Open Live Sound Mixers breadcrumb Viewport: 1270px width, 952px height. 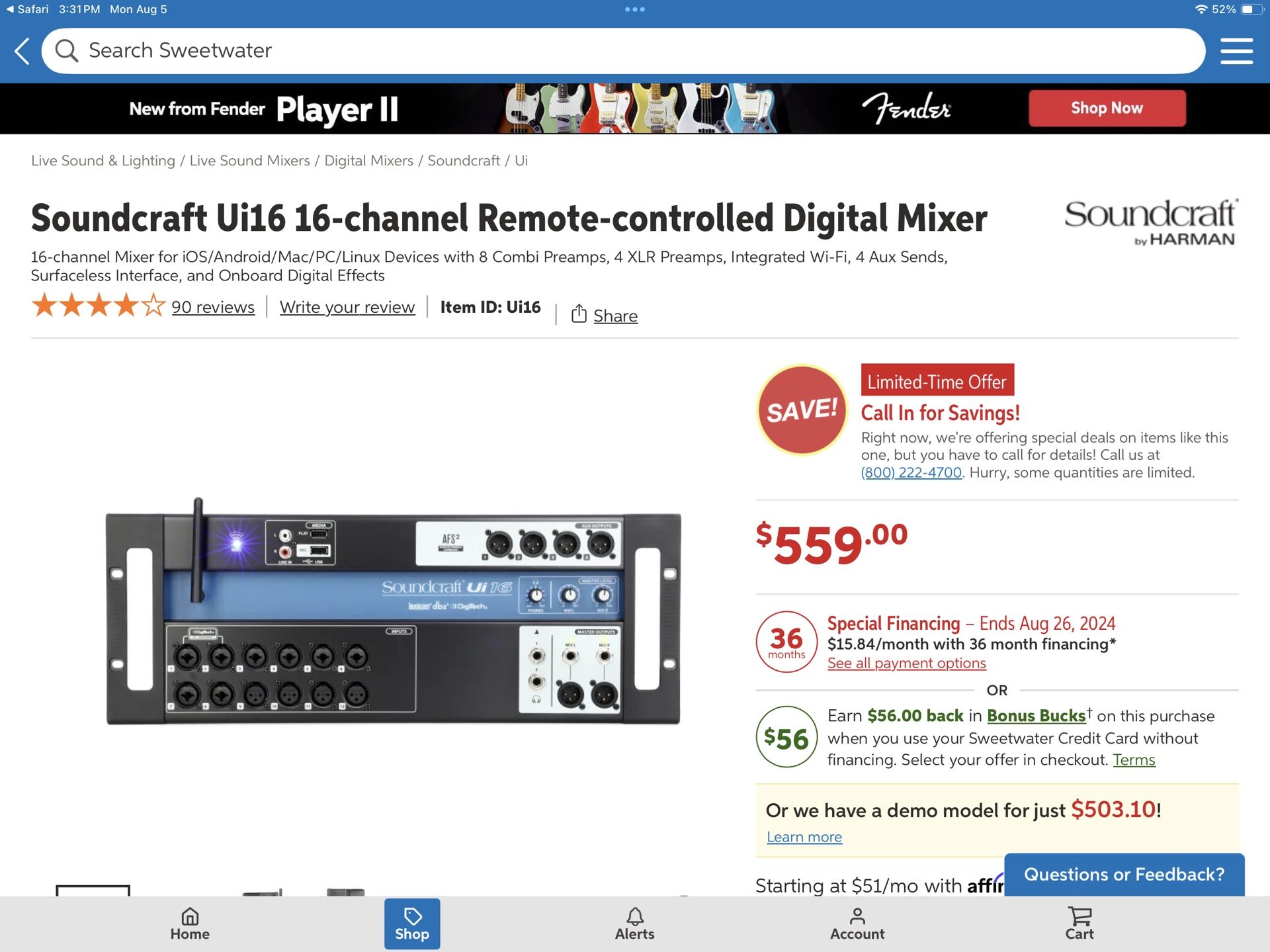coord(249,161)
